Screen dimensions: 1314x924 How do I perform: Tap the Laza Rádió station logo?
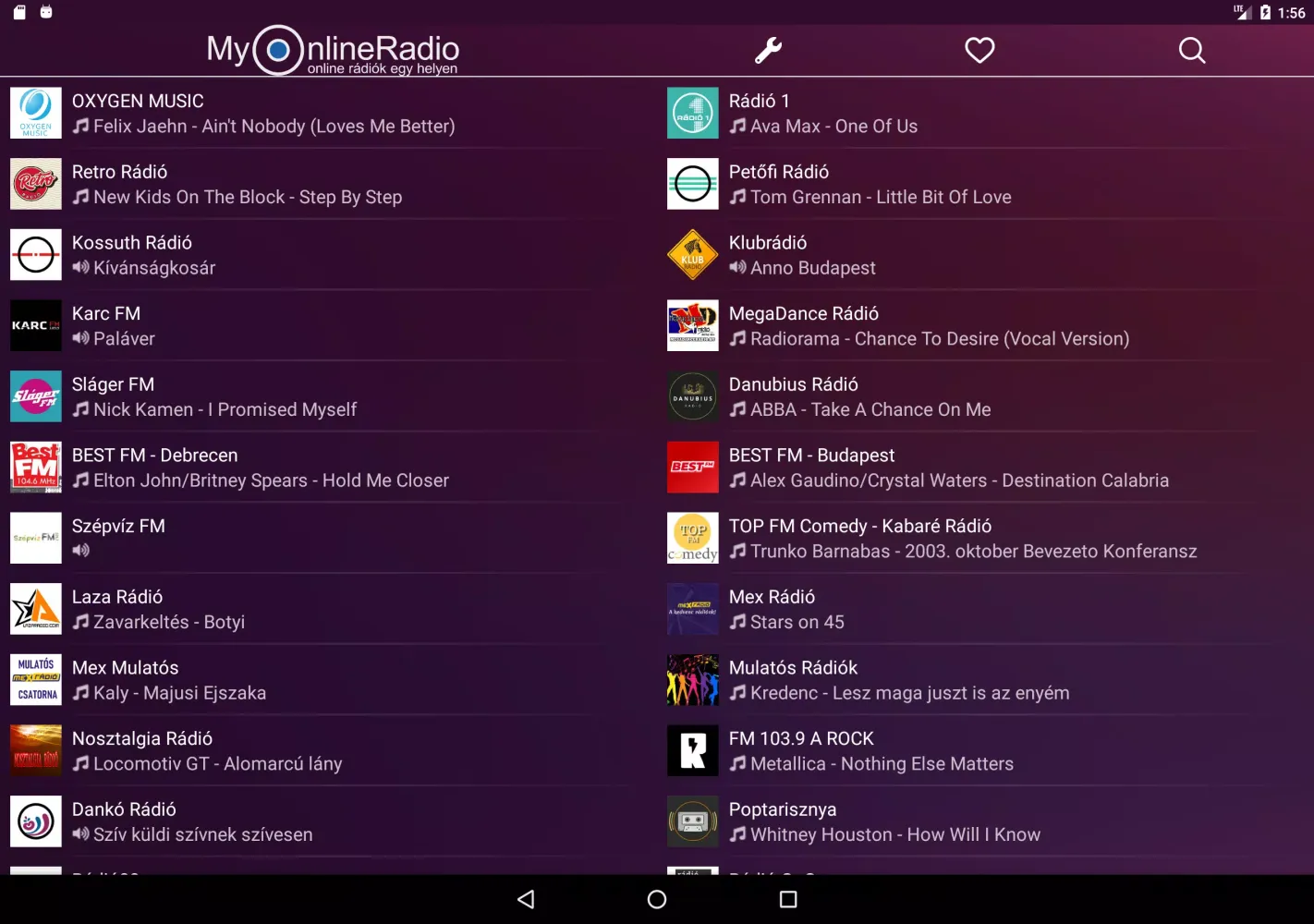point(36,609)
